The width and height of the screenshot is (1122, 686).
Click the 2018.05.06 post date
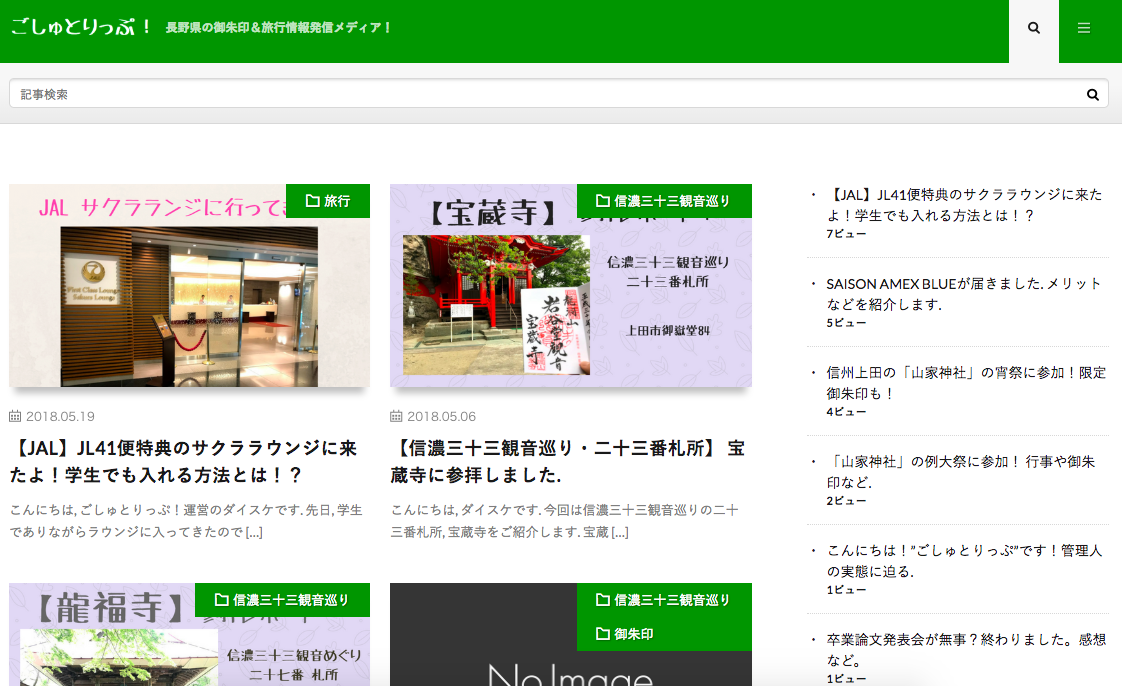click(442, 416)
